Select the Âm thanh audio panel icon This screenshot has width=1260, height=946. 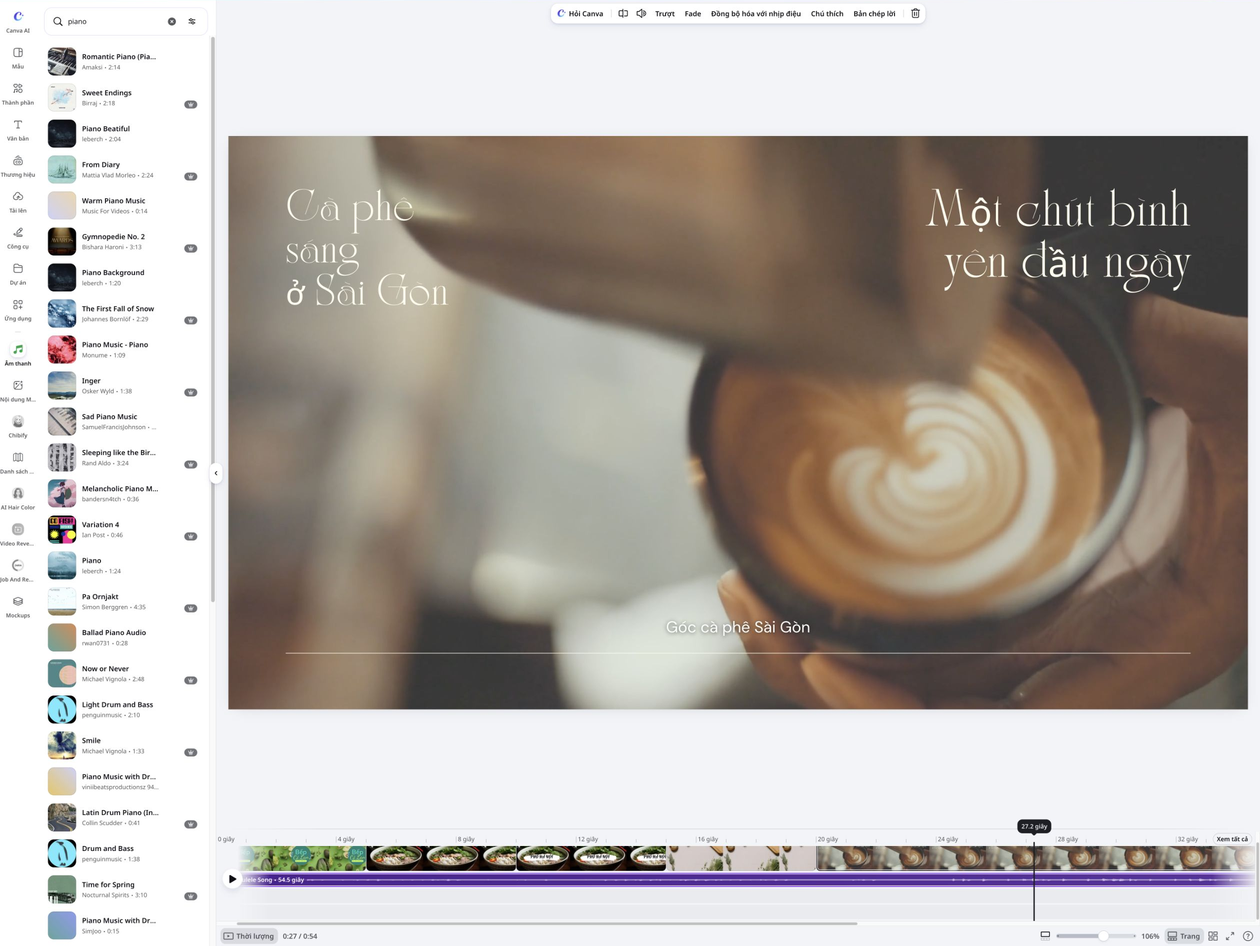[18, 350]
